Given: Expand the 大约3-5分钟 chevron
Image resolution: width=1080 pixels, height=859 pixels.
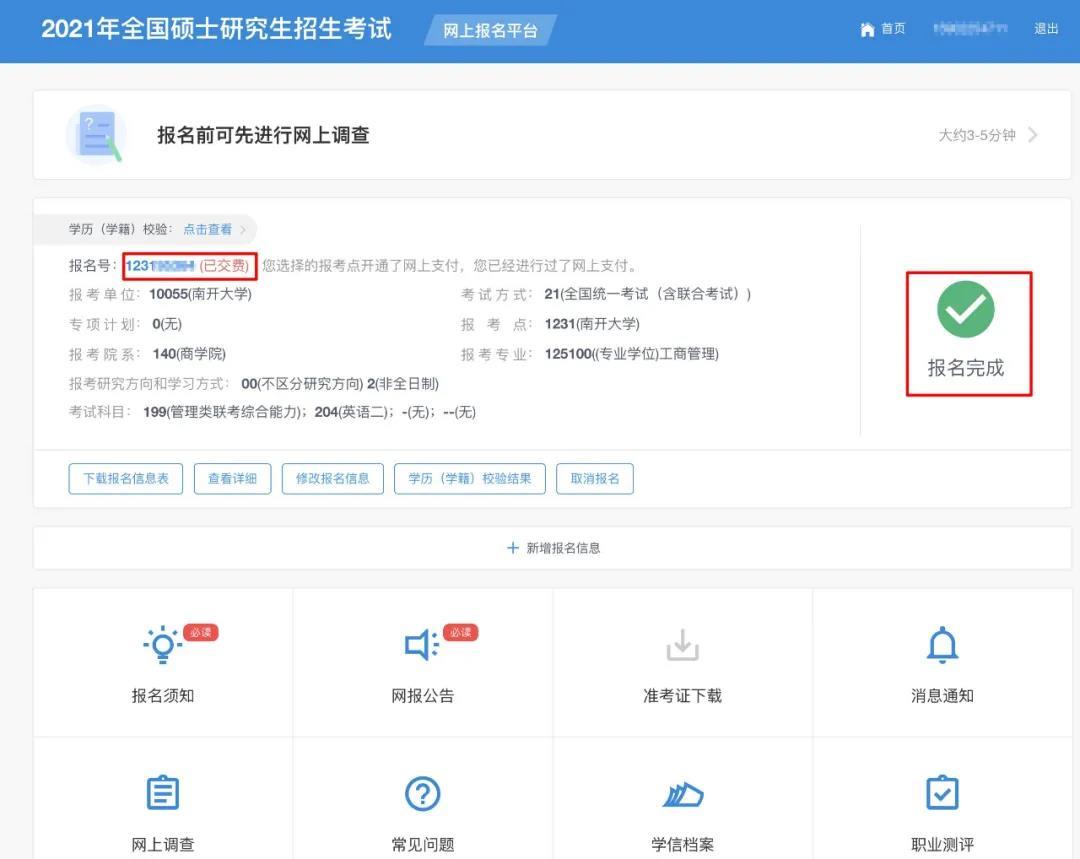Looking at the screenshot, I should point(1032,135).
